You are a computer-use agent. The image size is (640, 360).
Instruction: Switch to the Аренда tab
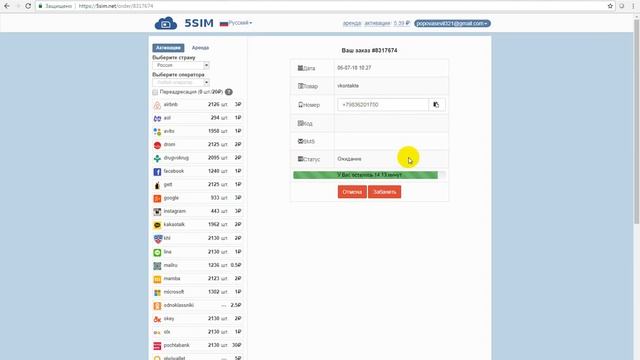(x=200, y=48)
